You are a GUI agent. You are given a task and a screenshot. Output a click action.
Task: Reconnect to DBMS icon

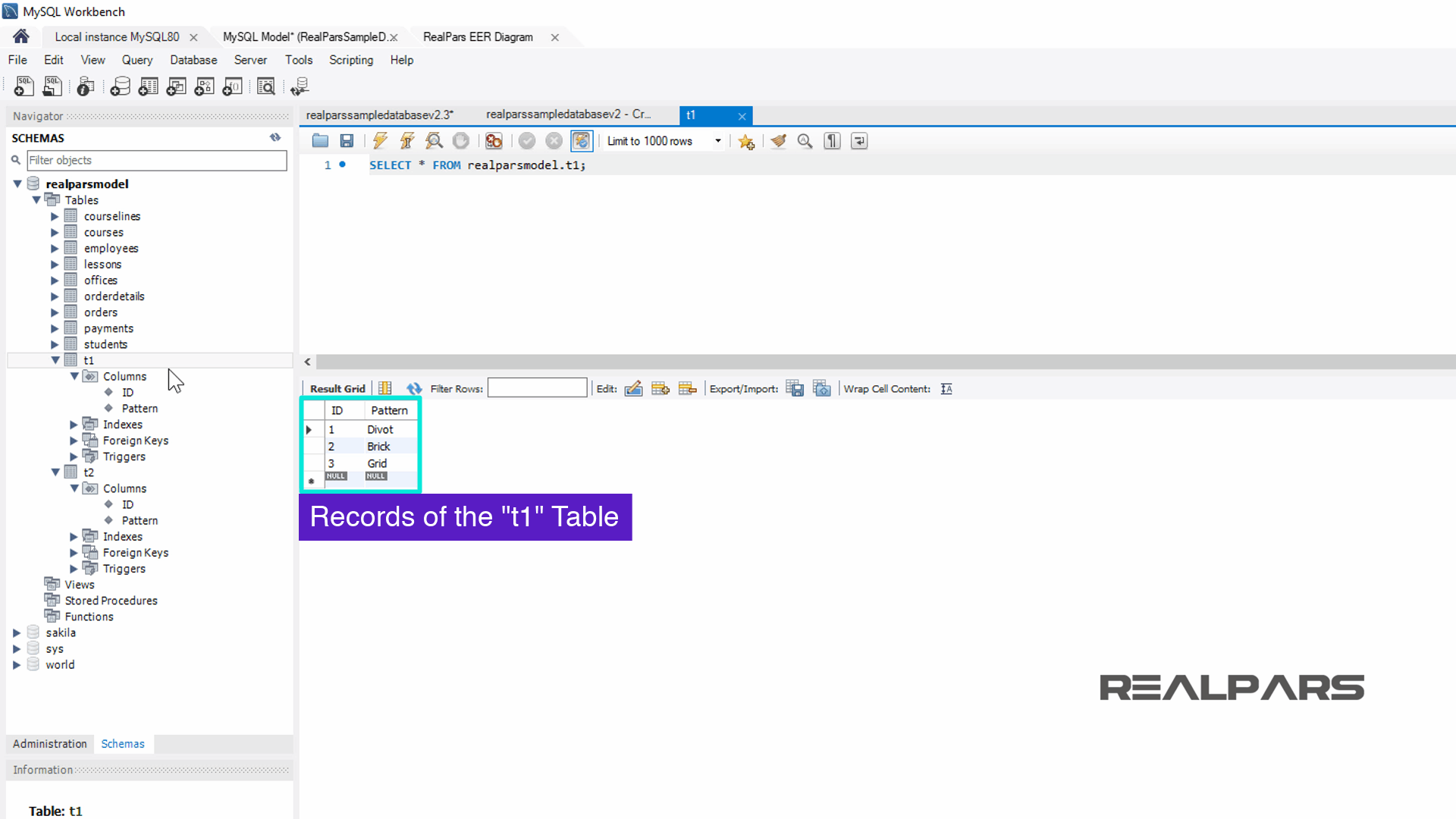[300, 86]
